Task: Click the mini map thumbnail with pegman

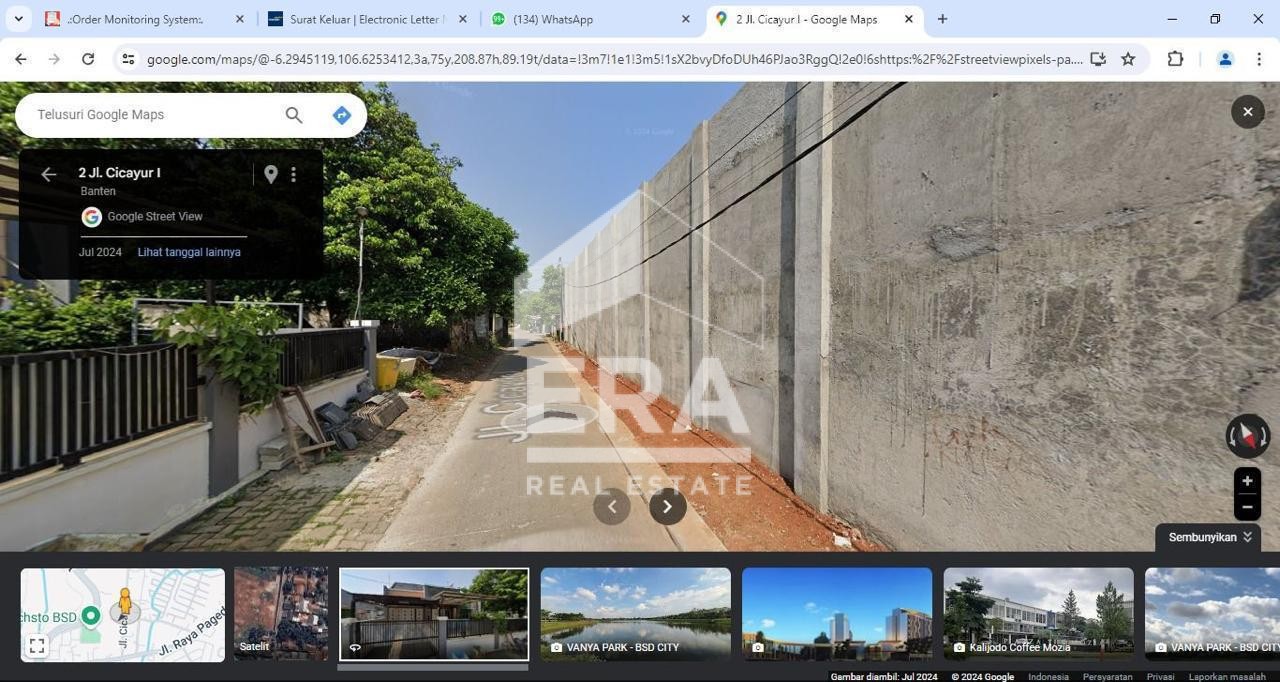Action: (x=123, y=614)
